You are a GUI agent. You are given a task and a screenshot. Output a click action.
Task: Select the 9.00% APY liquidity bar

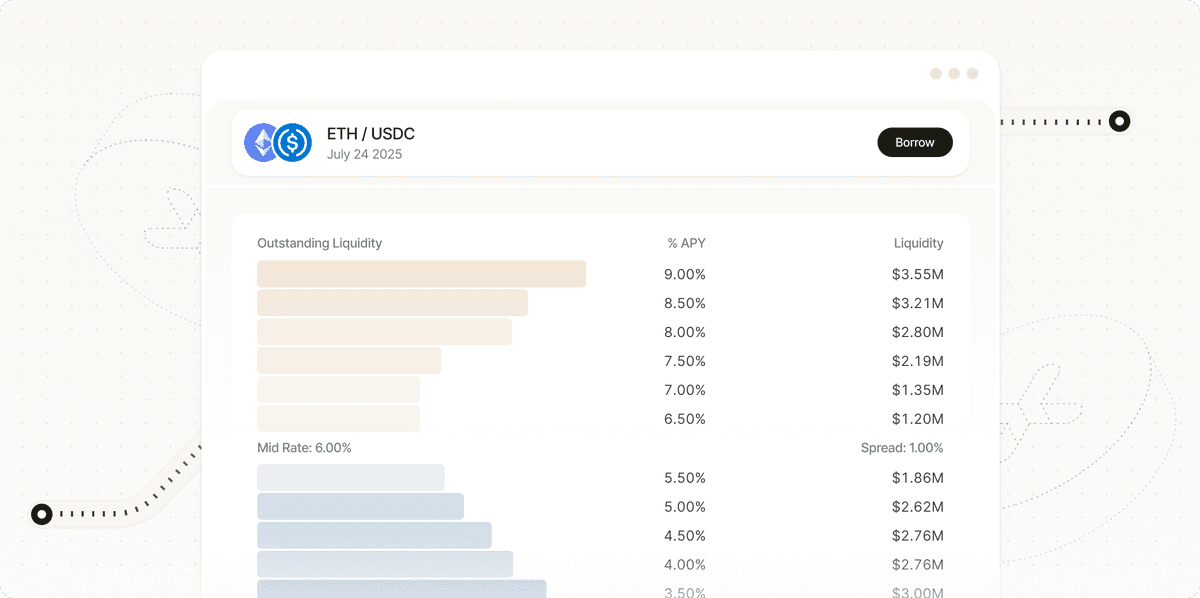click(421, 274)
